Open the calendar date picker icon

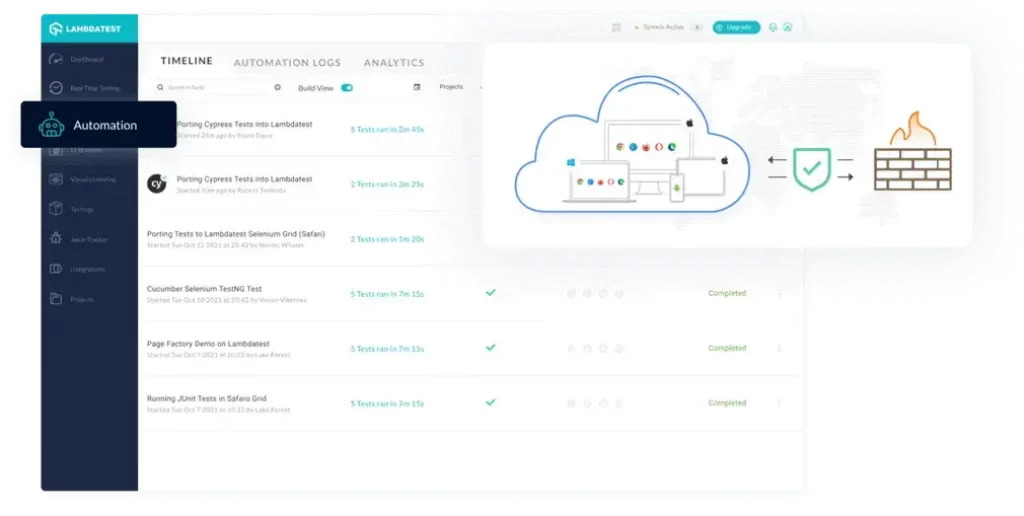point(417,87)
